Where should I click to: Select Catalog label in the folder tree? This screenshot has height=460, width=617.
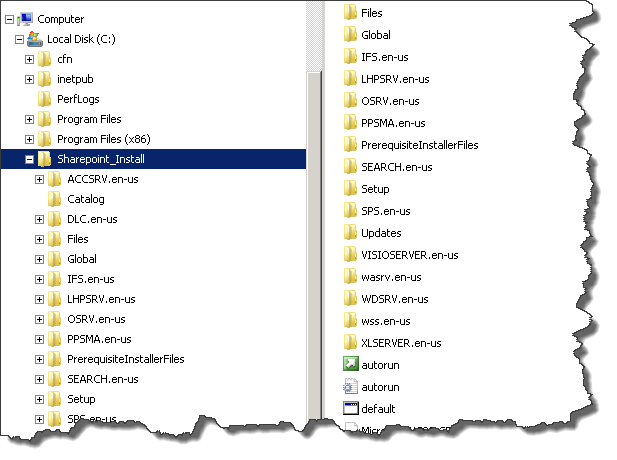(86, 199)
